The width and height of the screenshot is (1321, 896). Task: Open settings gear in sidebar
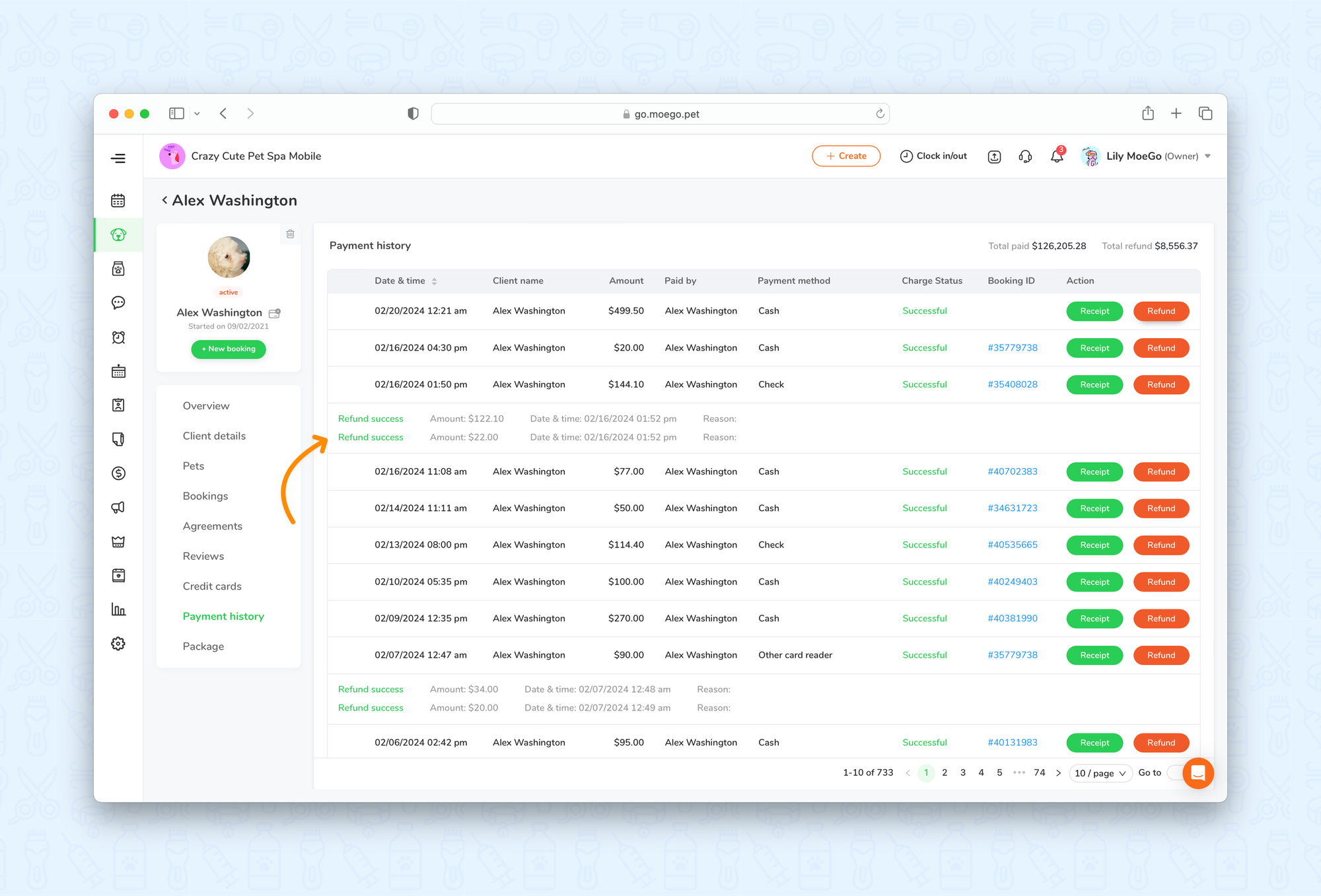[x=118, y=644]
